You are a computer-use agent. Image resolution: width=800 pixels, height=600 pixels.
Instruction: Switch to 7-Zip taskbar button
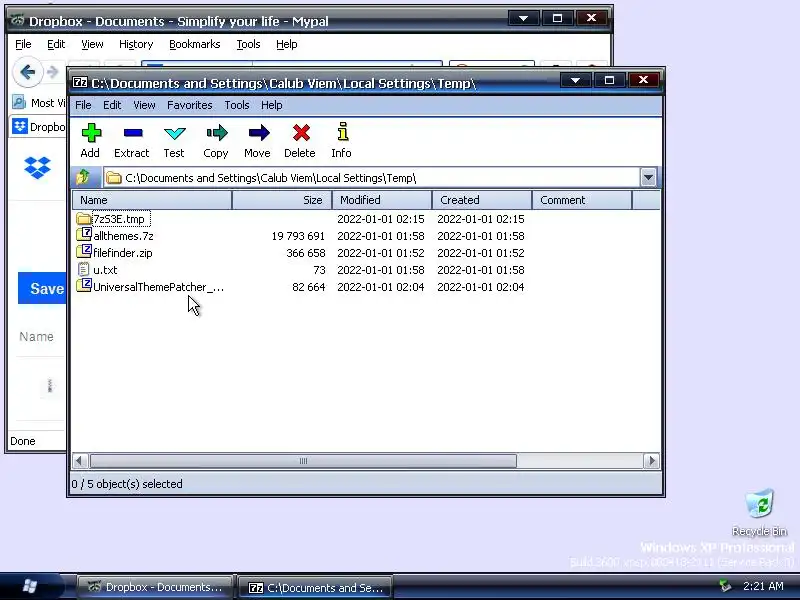(316, 587)
